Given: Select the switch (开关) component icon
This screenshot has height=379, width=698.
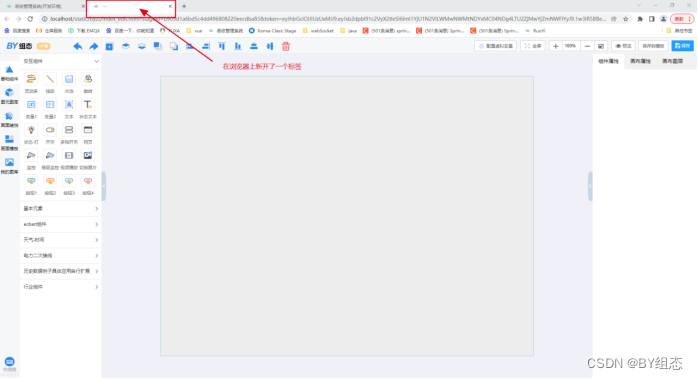Looking at the screenshot, I should click(50, 130).
